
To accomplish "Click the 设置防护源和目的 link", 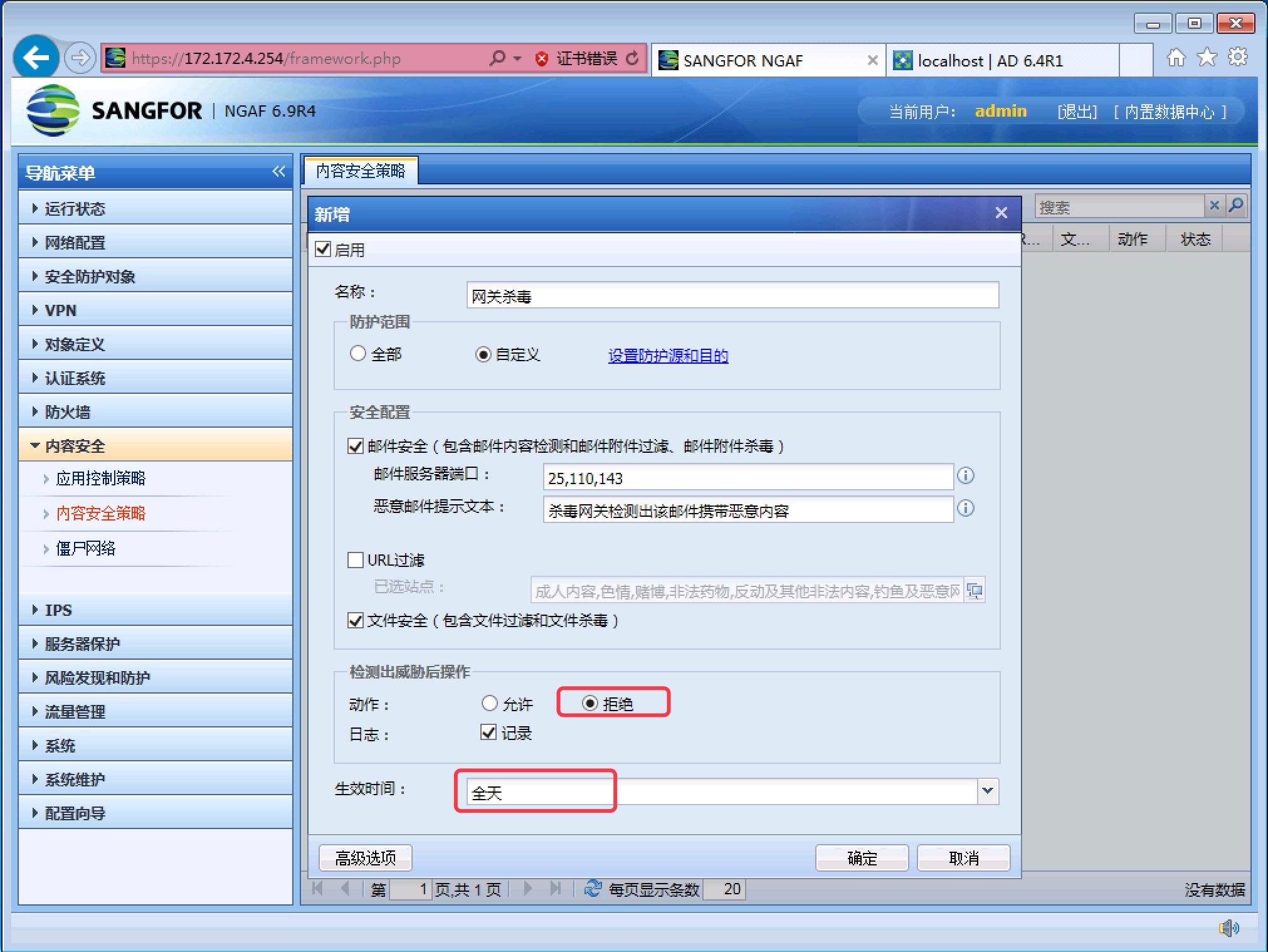I will [668, 356].
